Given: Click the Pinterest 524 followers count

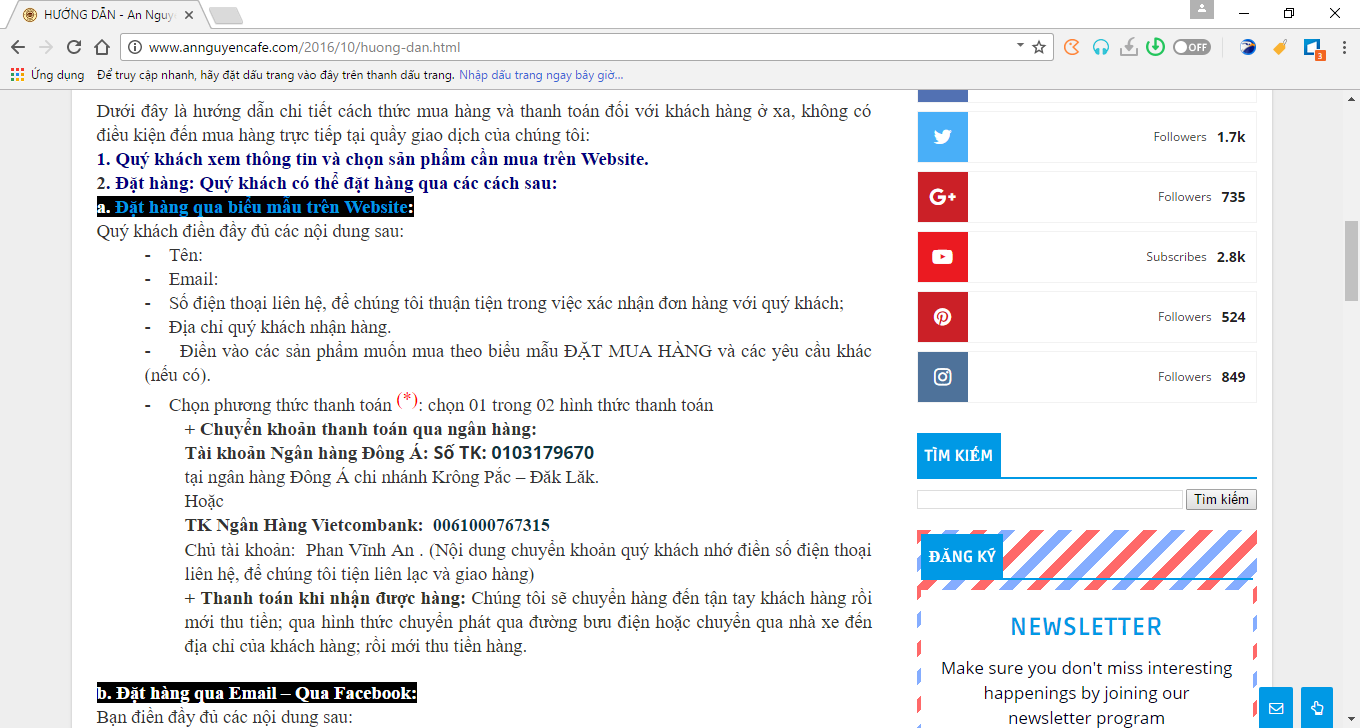Looking at the screenshot, I should coord(1233,317).
